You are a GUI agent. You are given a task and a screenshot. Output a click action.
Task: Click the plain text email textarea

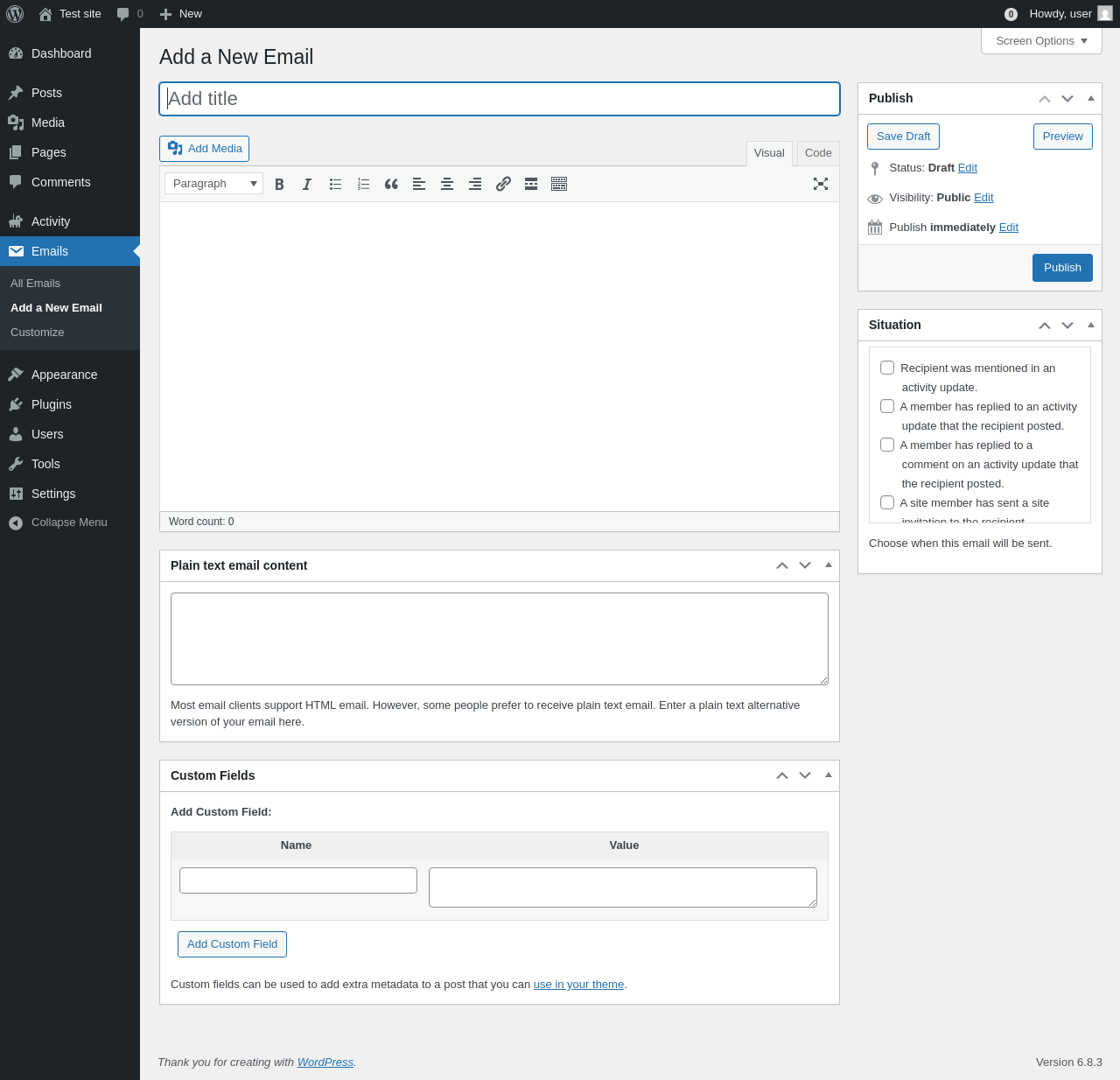500,639
